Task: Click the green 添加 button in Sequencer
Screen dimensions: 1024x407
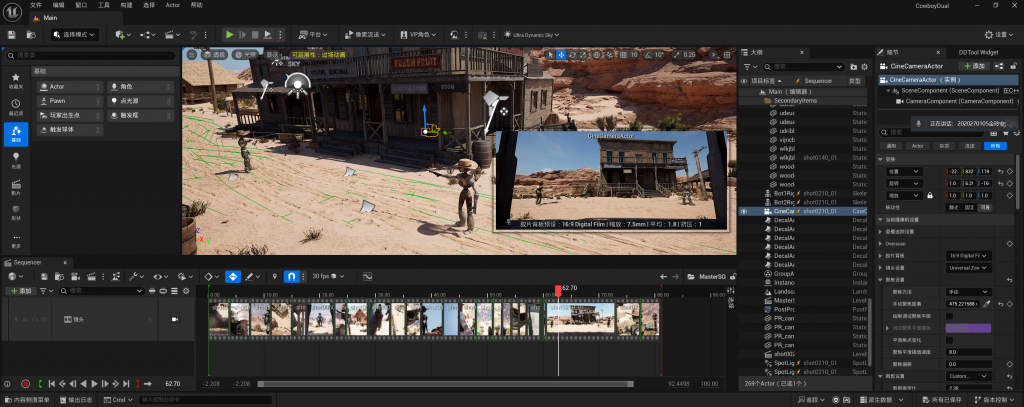Action: pyautogui.click(x=22, y=290)
